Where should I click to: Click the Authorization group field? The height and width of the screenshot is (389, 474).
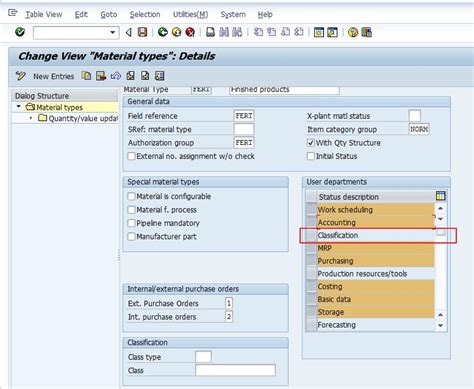tap(244, 142)
